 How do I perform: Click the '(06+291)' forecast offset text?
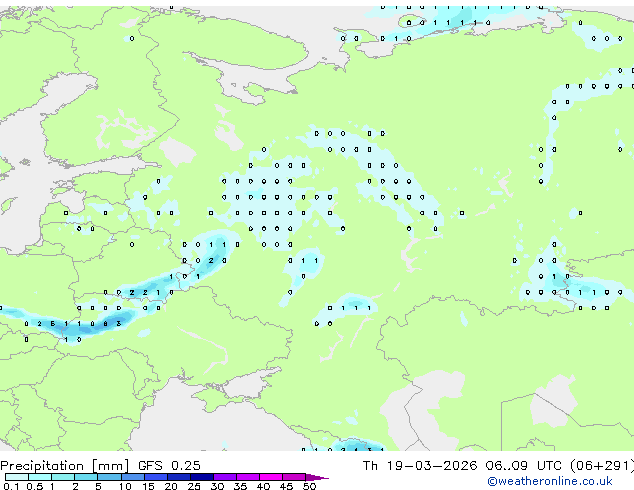pyautogui.click(x=602, y=466)
